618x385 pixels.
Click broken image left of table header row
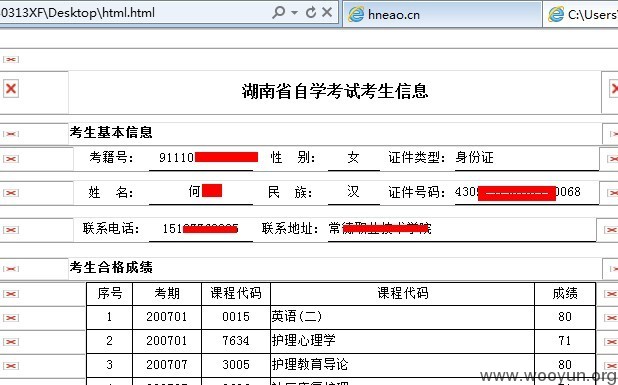[11, 294]
